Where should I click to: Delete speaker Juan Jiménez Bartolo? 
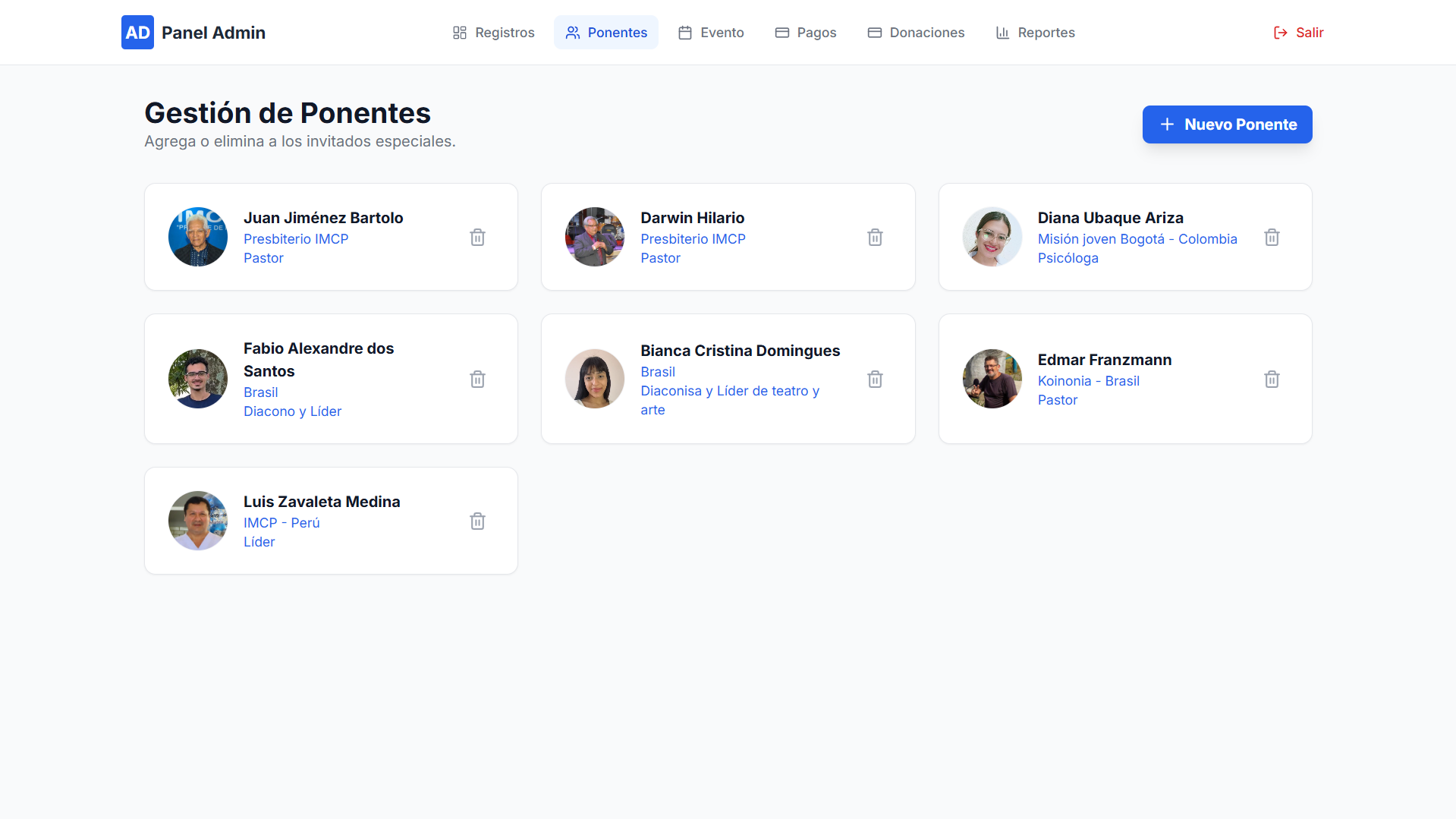(477, 238)
